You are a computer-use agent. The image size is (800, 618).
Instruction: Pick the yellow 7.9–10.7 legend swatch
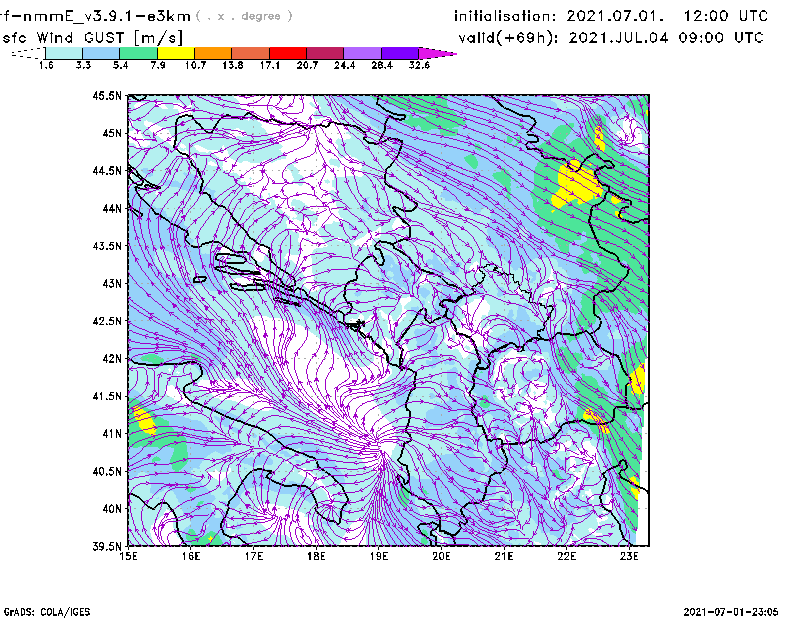pyautogui.click(x=176, y=53)
